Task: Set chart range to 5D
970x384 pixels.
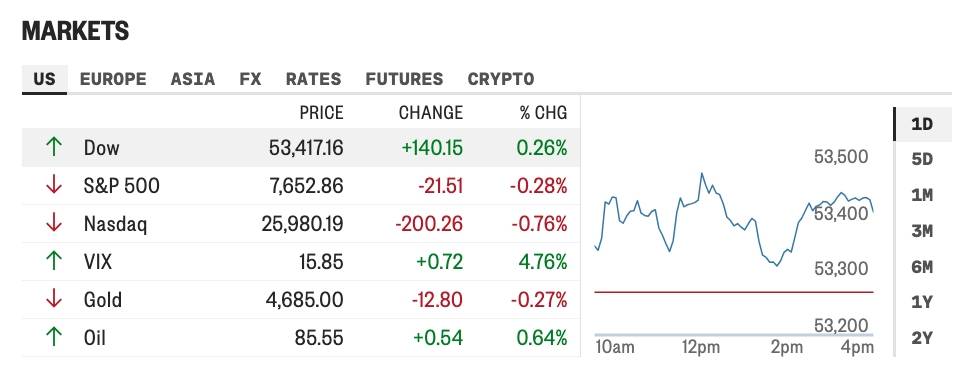Action: (x=922, y=160)
